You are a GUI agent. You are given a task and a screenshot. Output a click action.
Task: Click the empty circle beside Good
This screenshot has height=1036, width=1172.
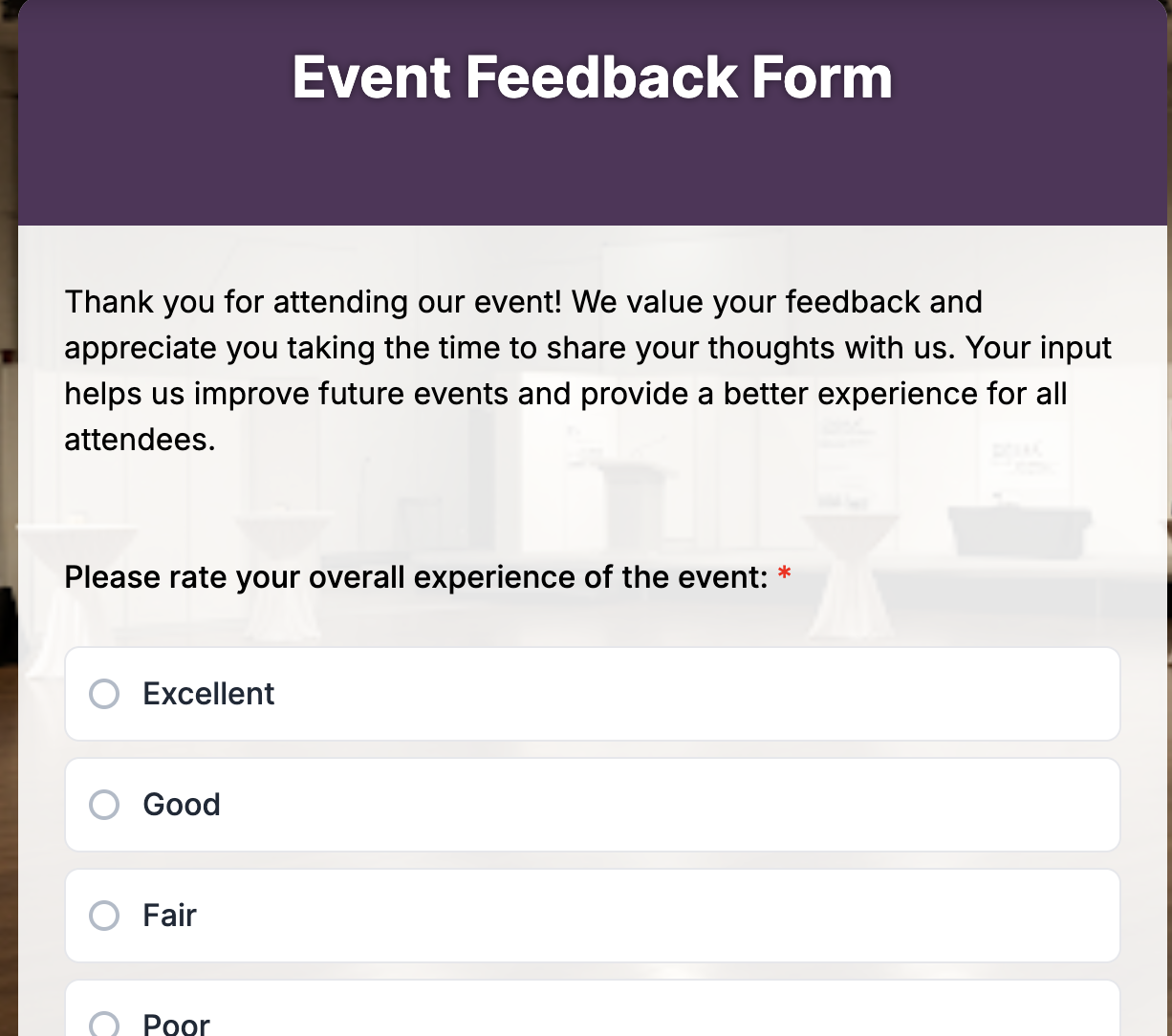[x=104, y=805]
